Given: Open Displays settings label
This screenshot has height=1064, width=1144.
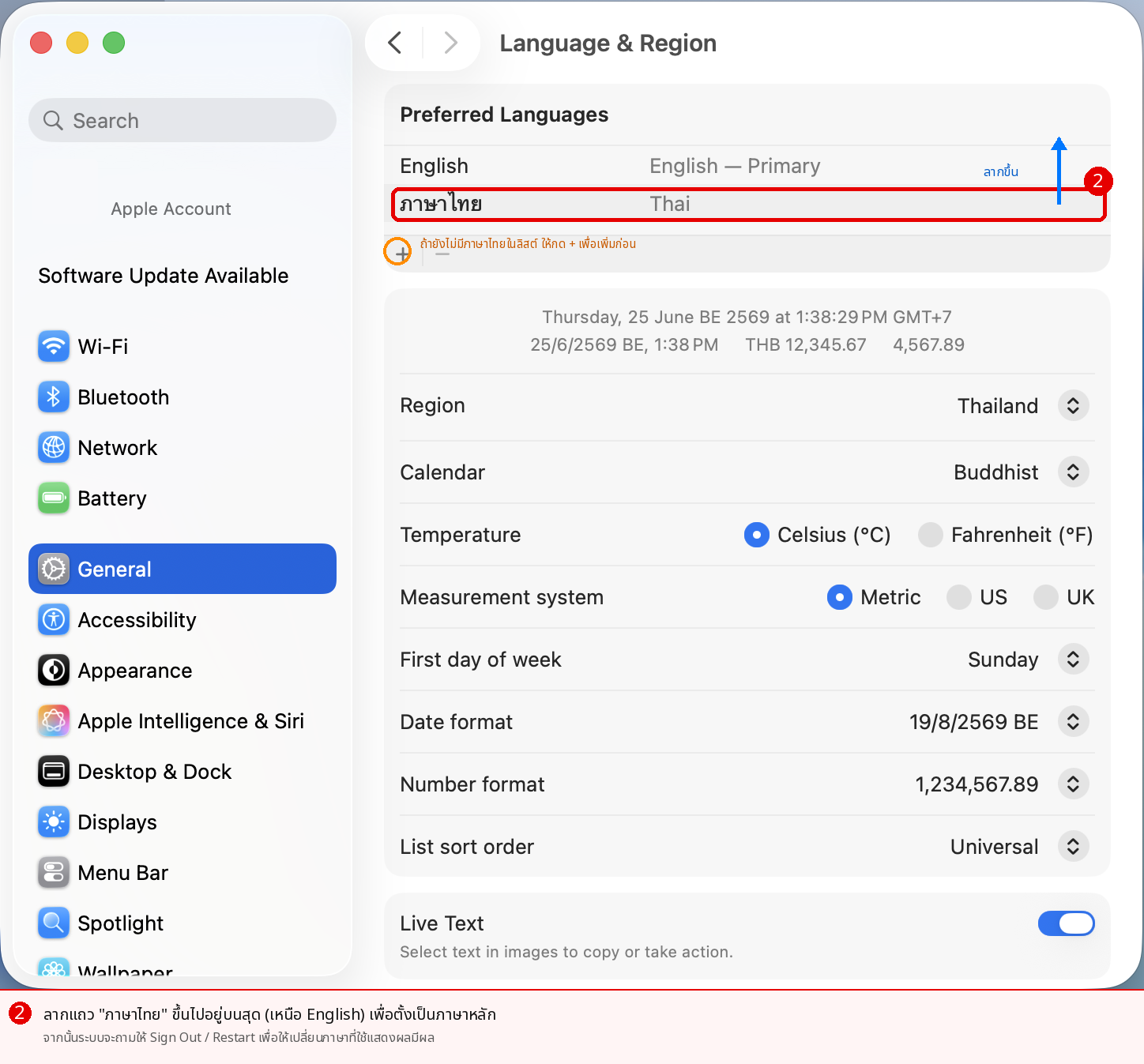Looking at the screenshot, I should [117, 821].
